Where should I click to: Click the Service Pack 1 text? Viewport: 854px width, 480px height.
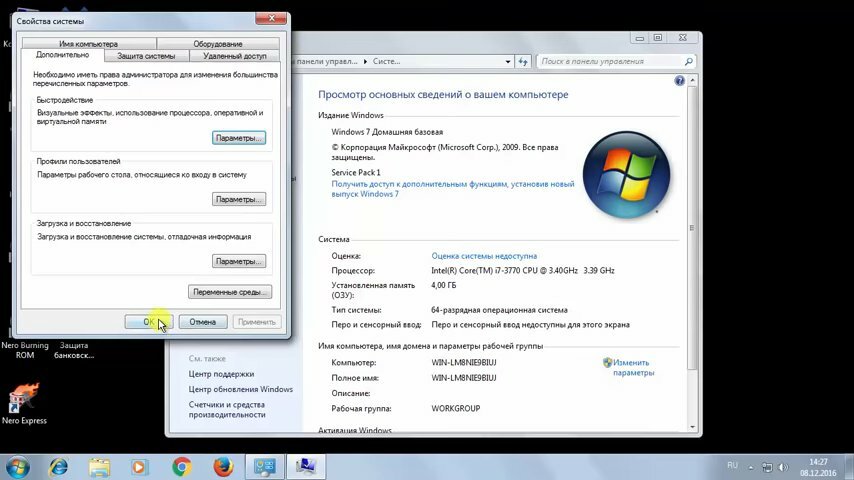tap(356, 172)
